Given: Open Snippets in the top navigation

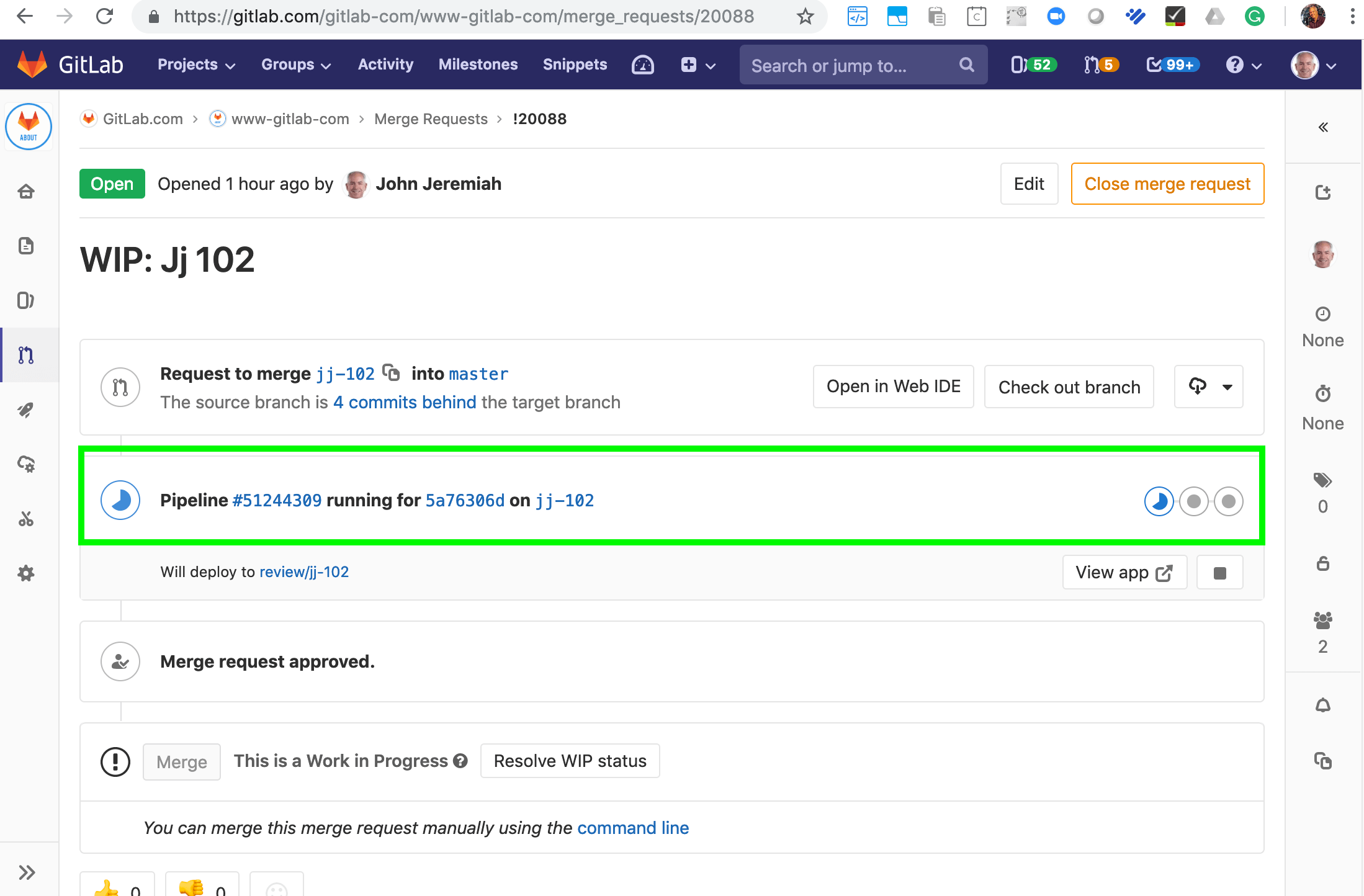Looking at the screenshot, I should pyautogui.click(x=575, y=65).
